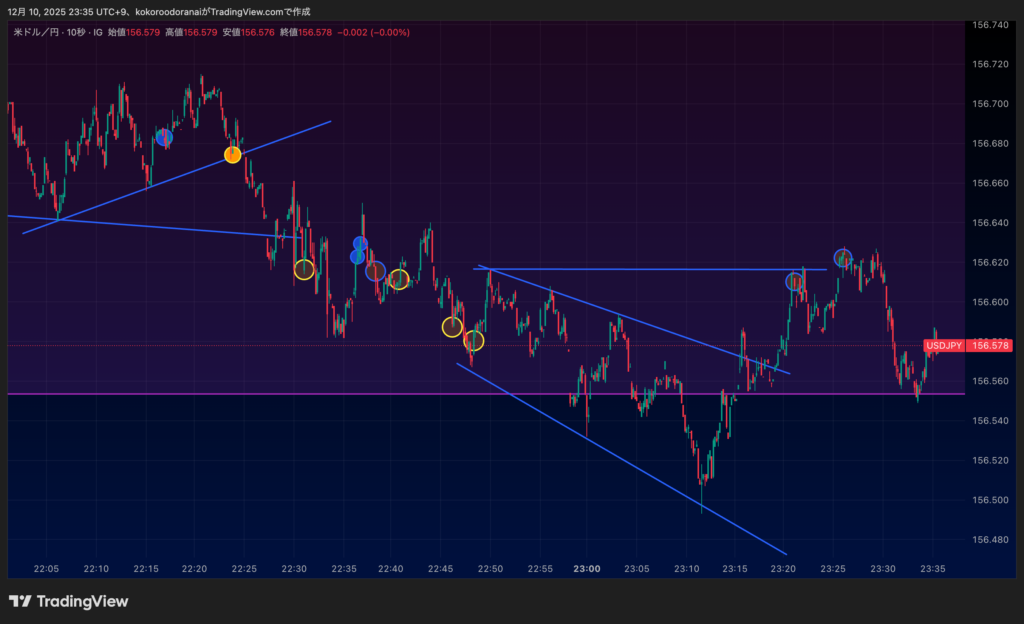Click the blue circle marker near 23:21
Screen dimensions: 1024x624
[795, 282]
